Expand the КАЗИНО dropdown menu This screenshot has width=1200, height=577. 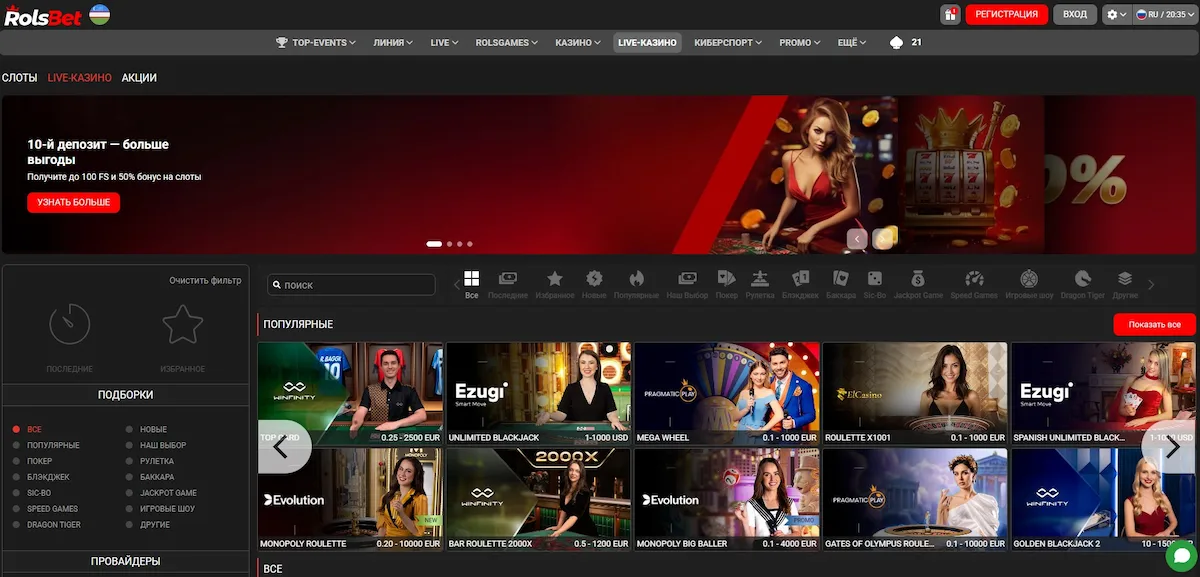578,43
